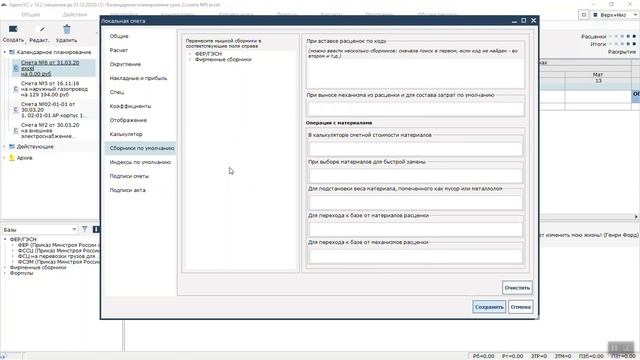
Task: Maximize the Локальная смета dialog
Action: (524, 20)
